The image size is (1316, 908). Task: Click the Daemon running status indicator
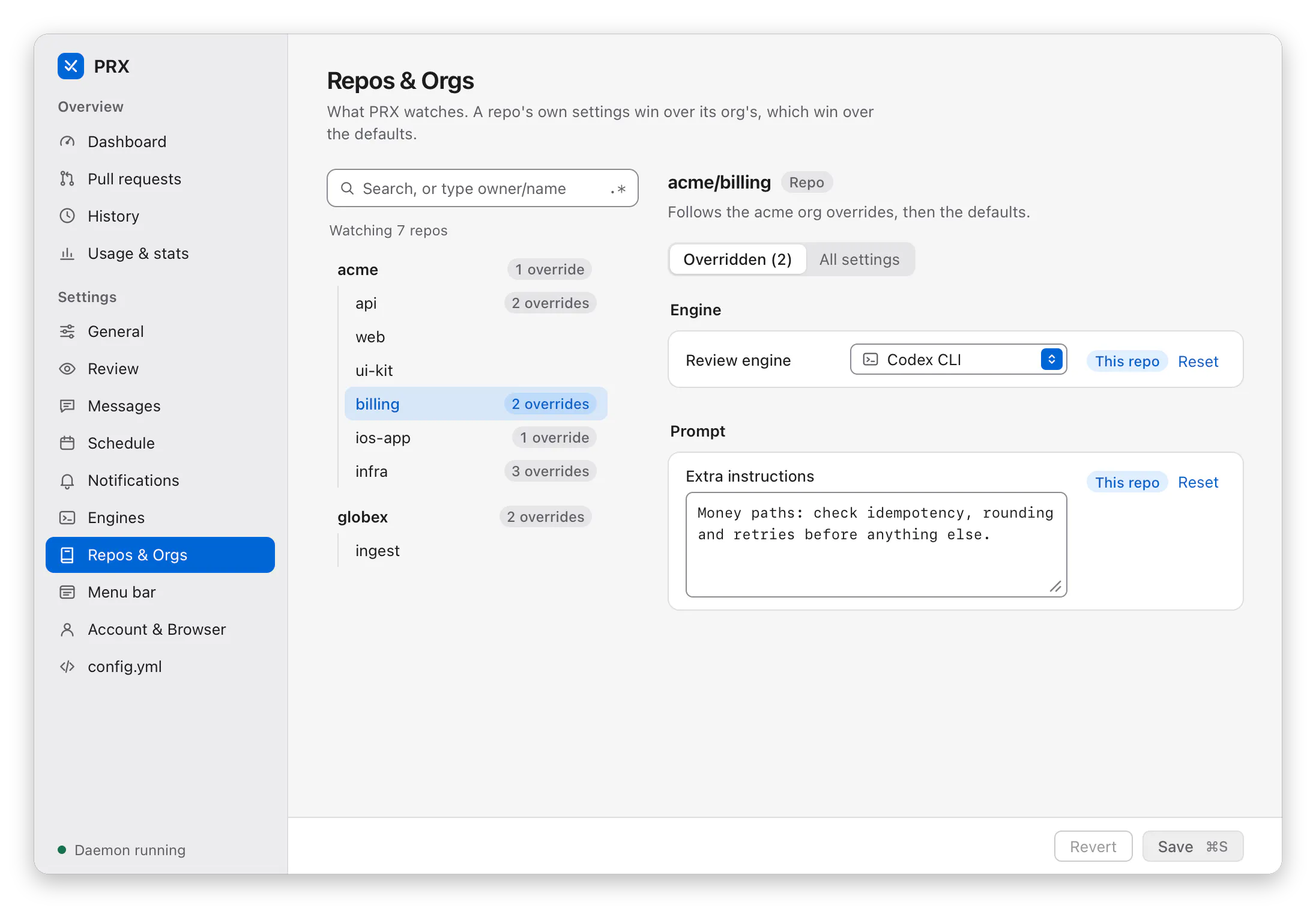121,850
